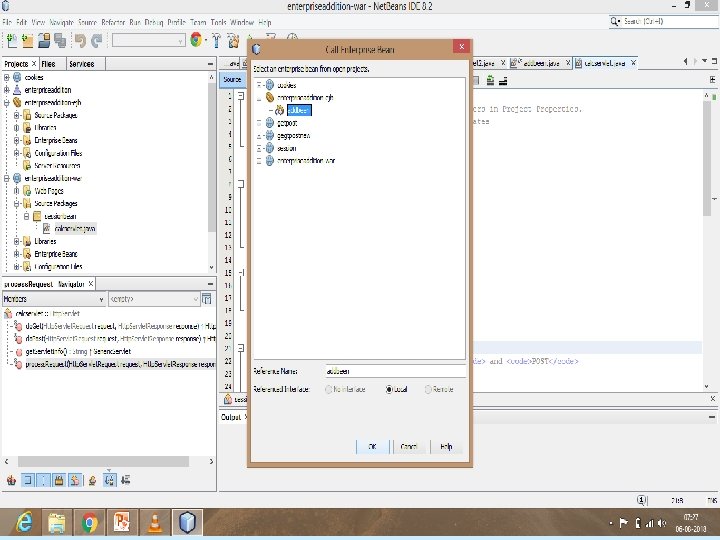Click the Search field in title area
Image resolution: width=720 pixels, height=540 pixels.
point(664,22)
